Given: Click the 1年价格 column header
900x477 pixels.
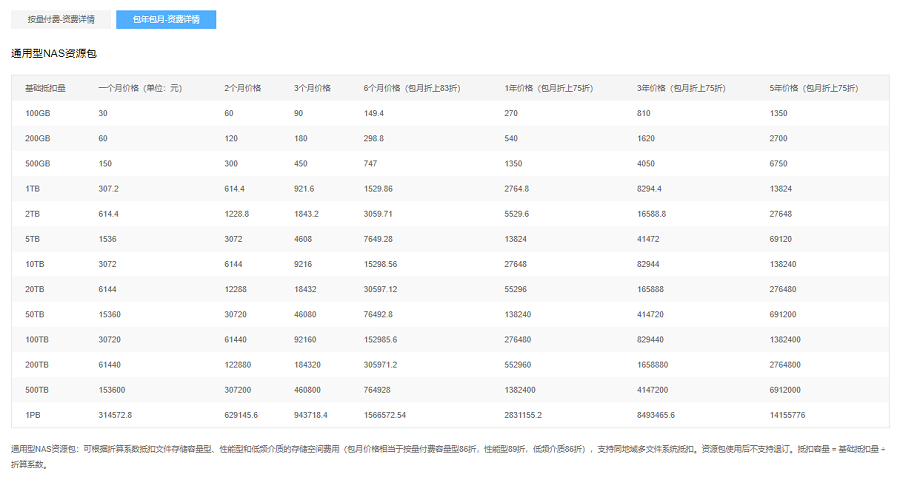Looking at the screenshot, I should tap(548, 88).
